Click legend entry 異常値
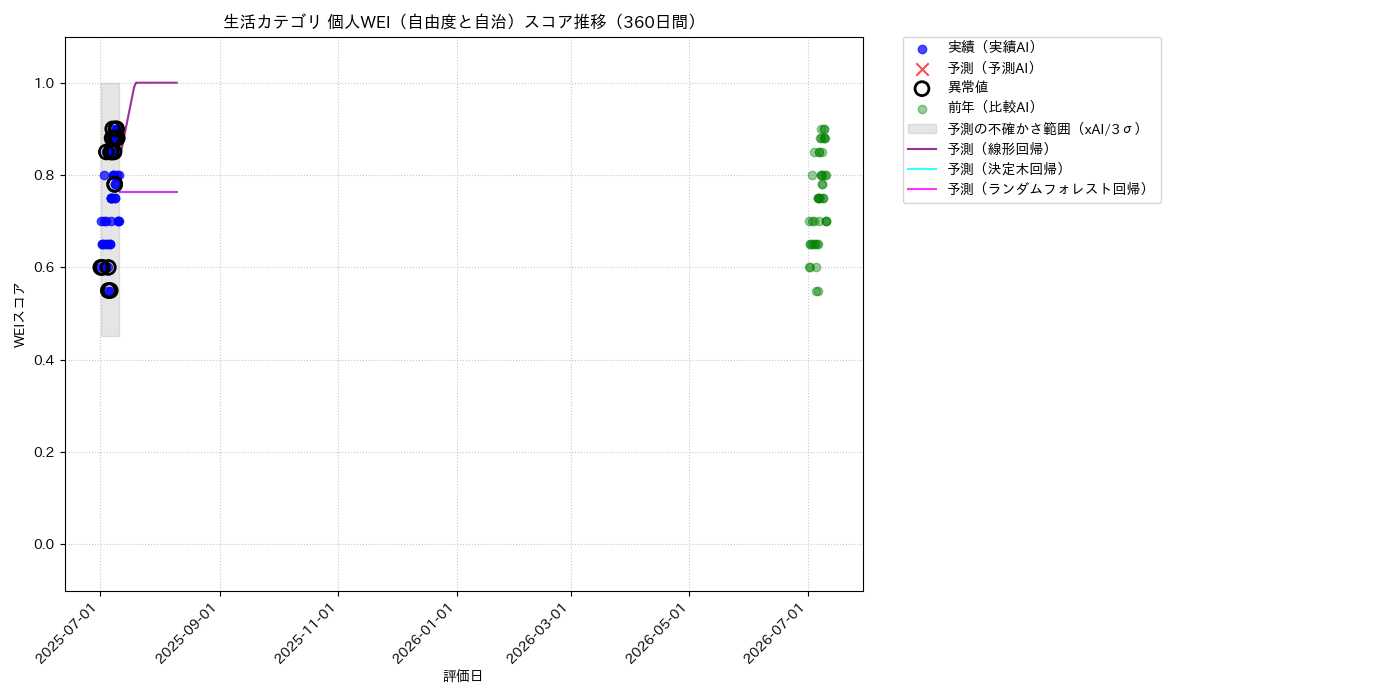This screenshot has width=1400, height=700. [x=968, y=88]
